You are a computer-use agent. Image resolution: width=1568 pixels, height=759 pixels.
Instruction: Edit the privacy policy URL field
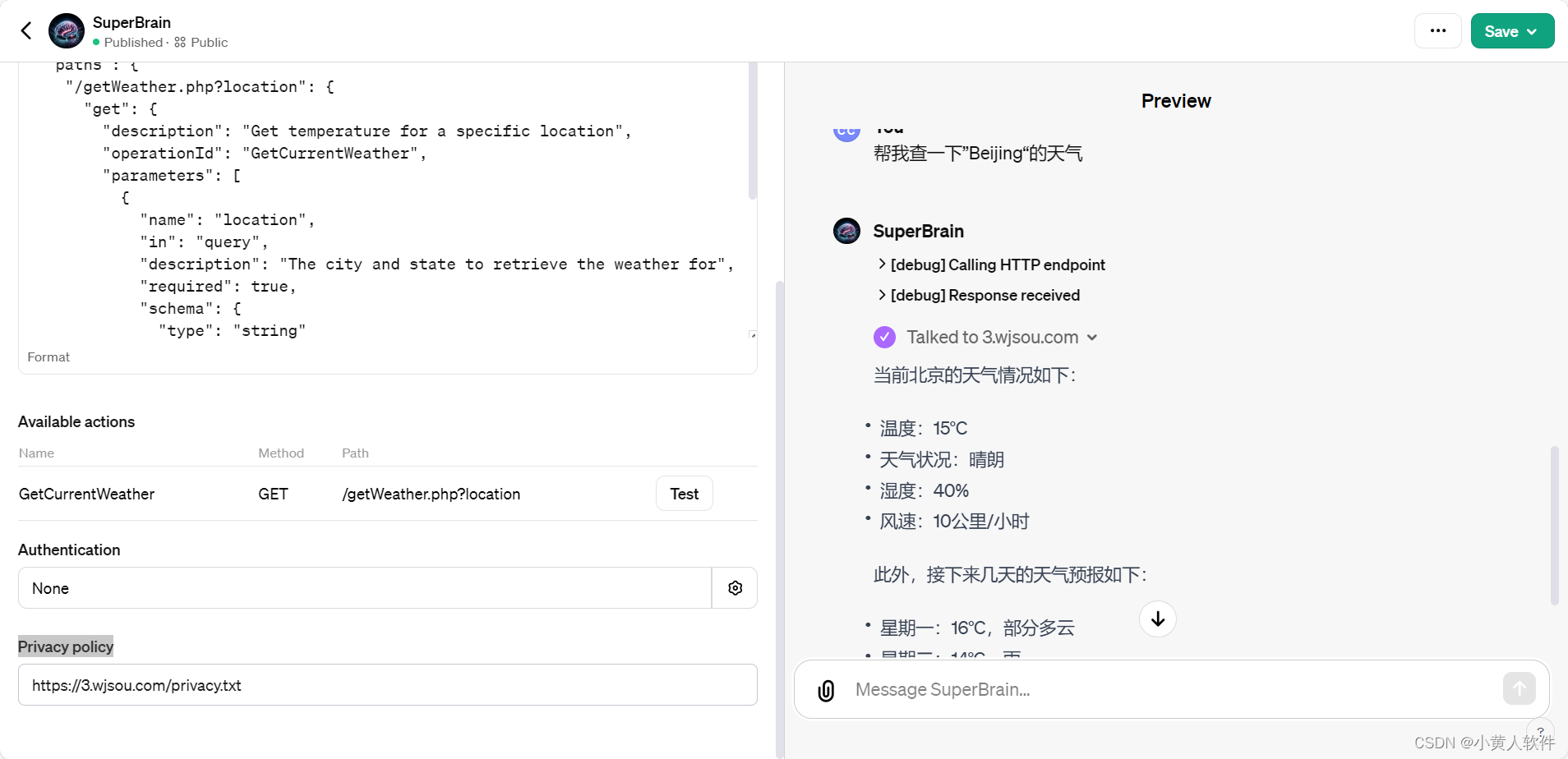pyautogui.click(x=387, y=685)
